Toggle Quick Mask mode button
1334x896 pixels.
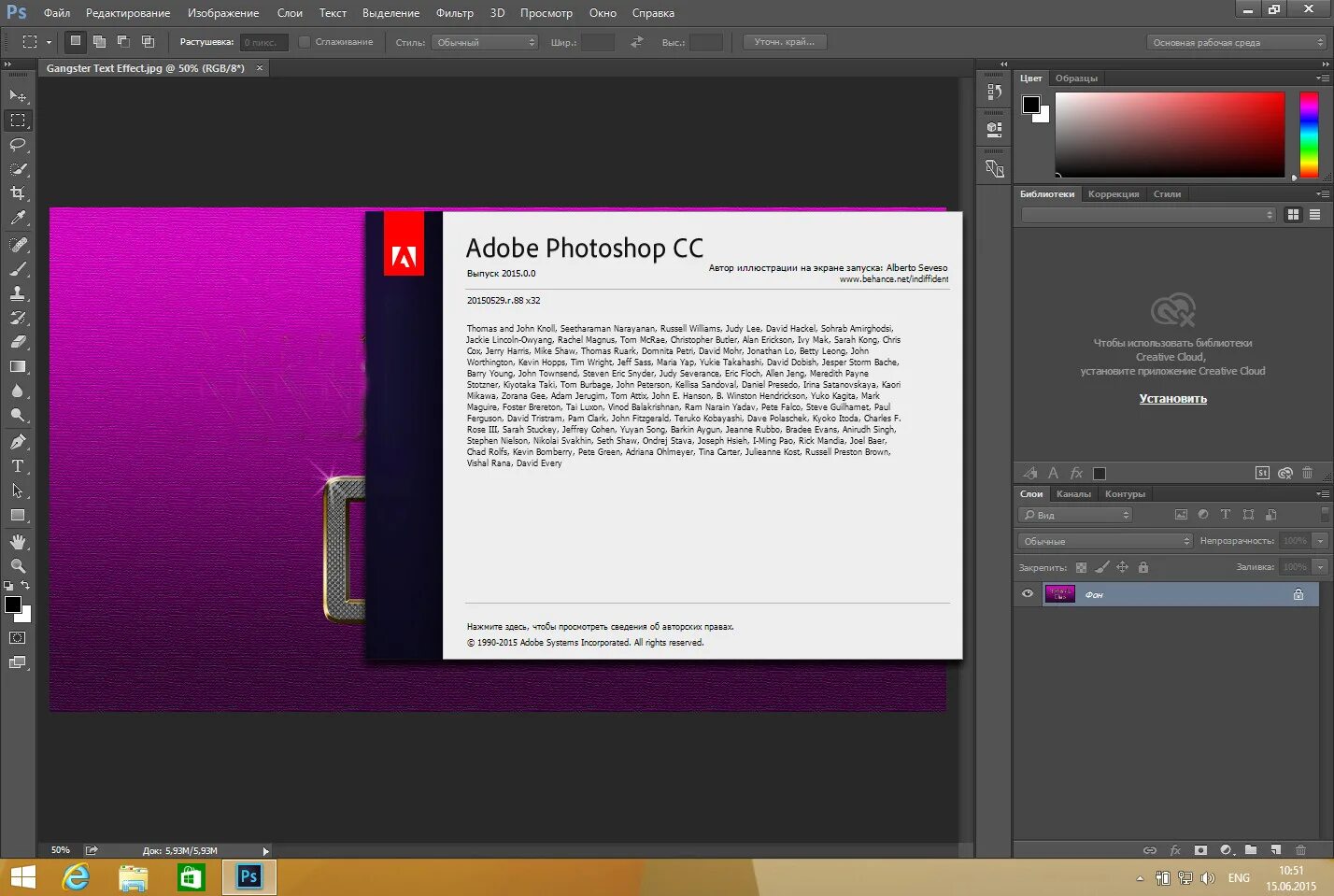tap(18, 638)
